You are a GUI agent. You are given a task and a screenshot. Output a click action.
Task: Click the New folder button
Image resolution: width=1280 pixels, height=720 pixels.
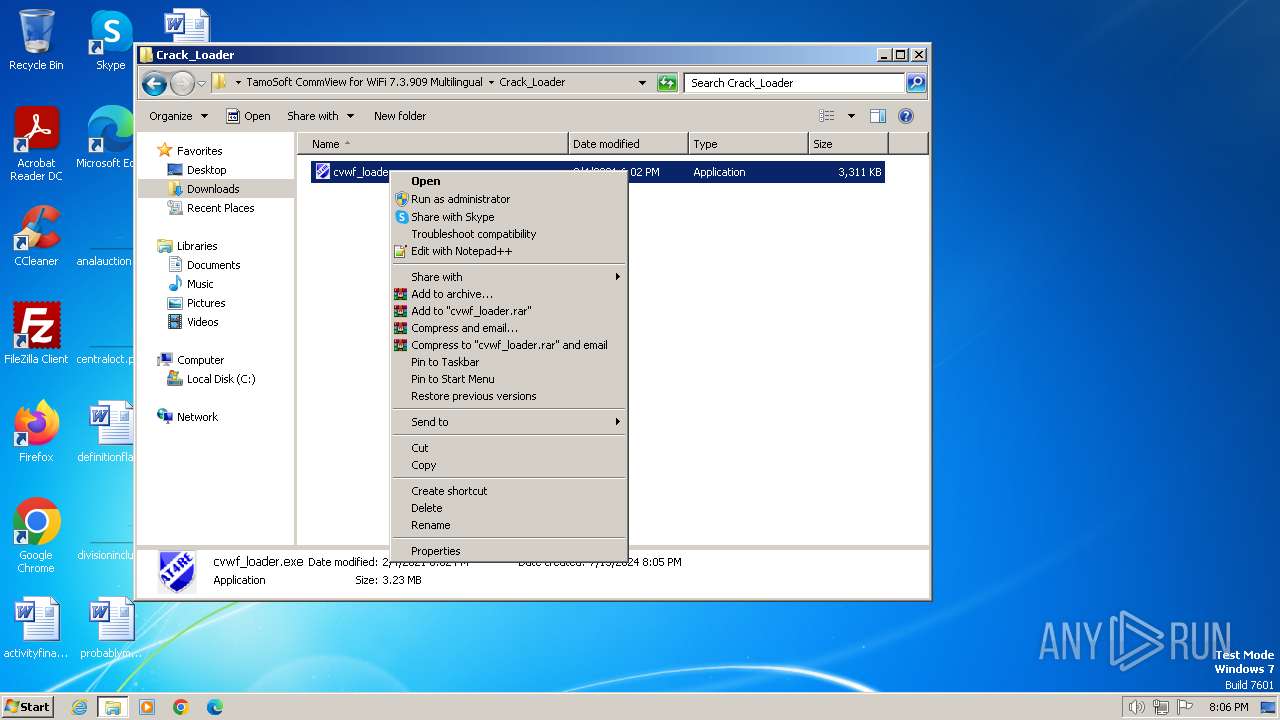(x=400, y=116)
